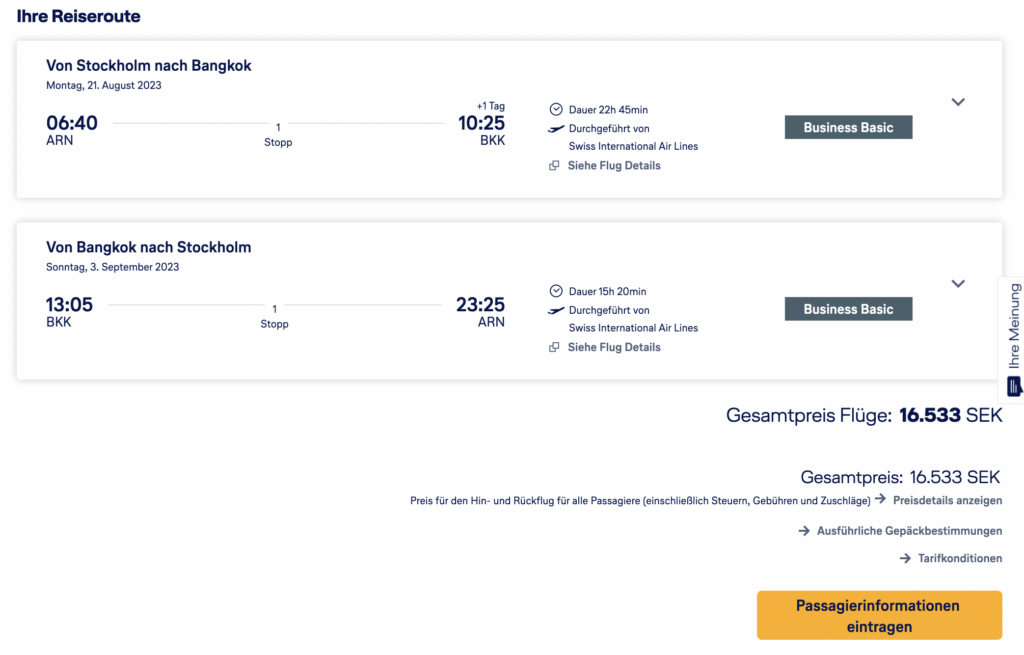Click the arrow icon before Tarifkonditionen
The width and height of the screenshot is (1024, 655).
905,558
